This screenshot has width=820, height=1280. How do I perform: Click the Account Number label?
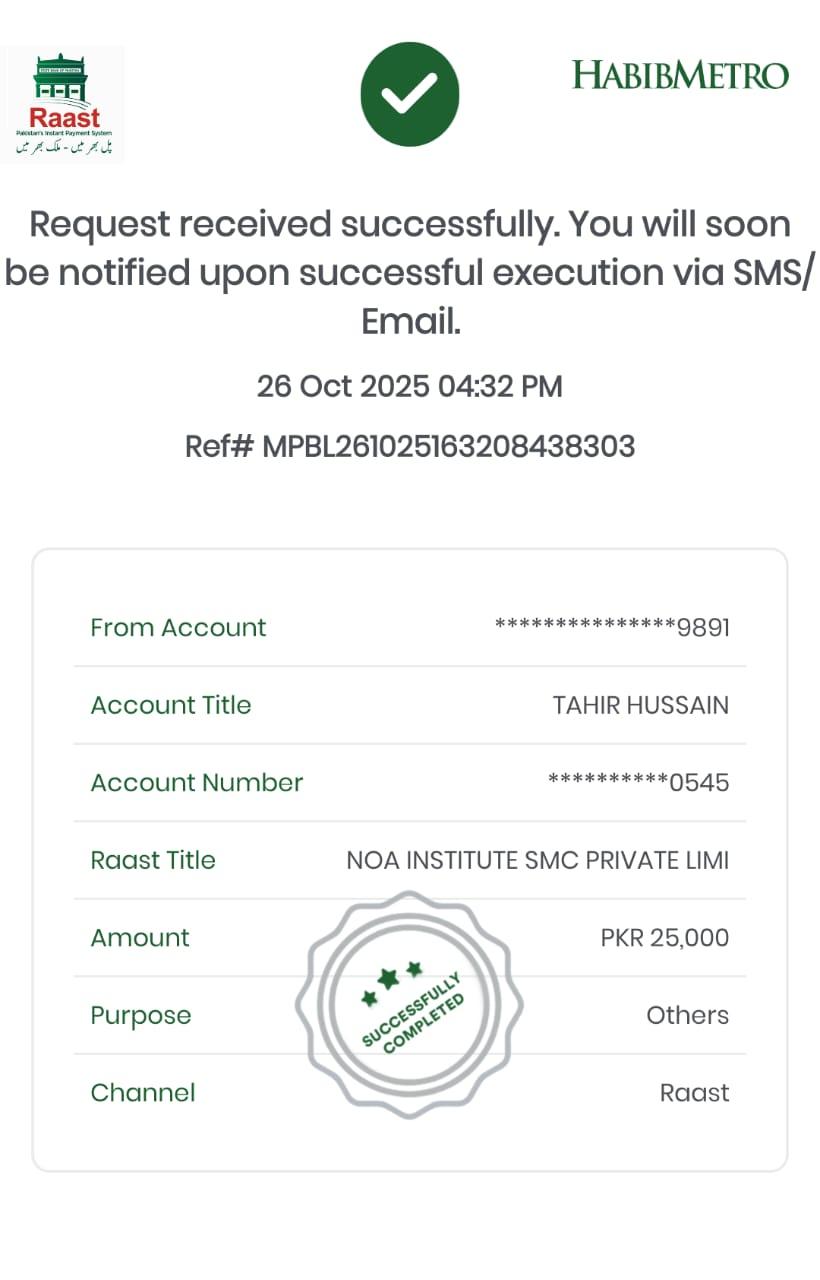tap(197, 783)
